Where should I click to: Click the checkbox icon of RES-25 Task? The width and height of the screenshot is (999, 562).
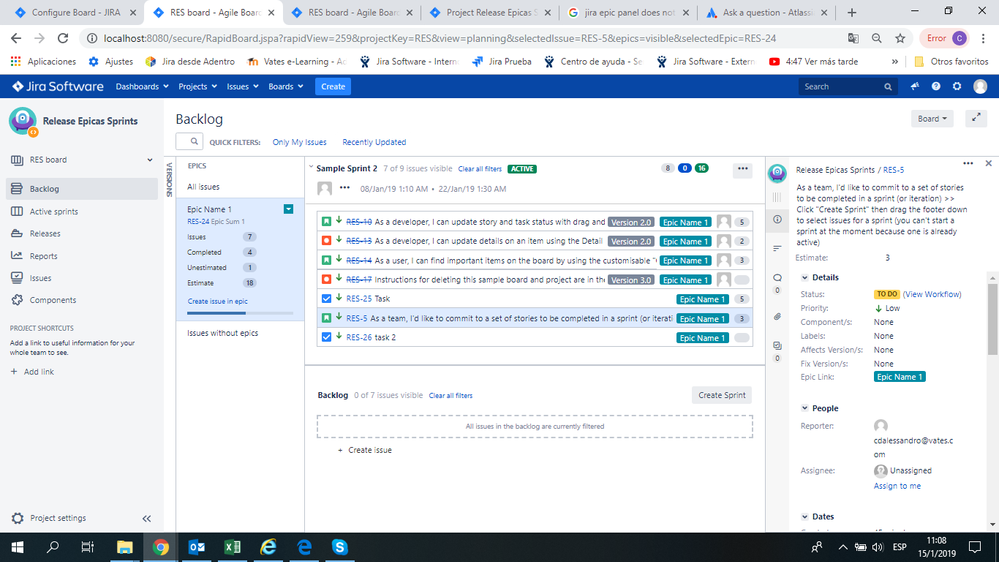pyautogui.click(x=326, y=298)
